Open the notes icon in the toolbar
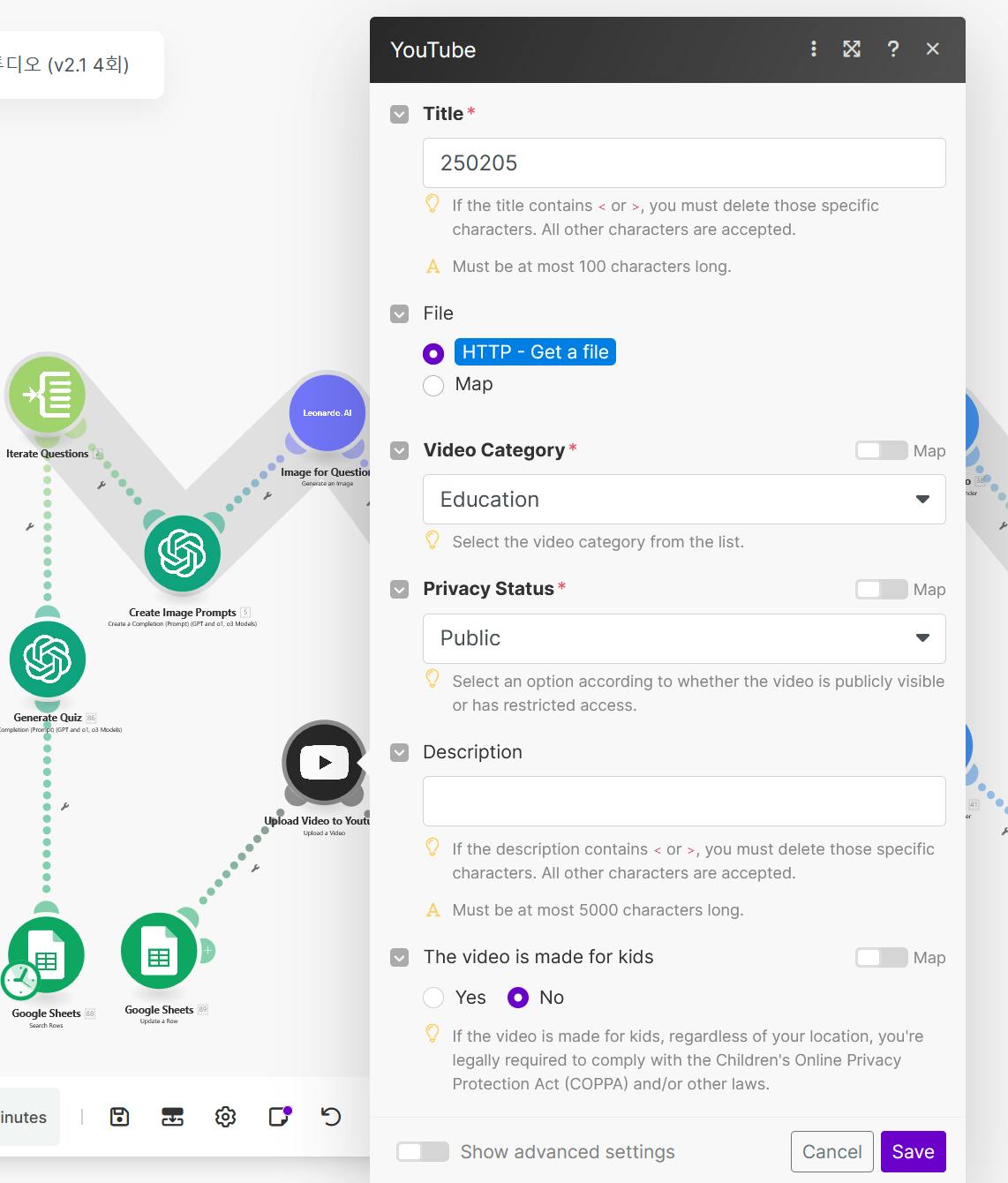 coord(279,1117)
